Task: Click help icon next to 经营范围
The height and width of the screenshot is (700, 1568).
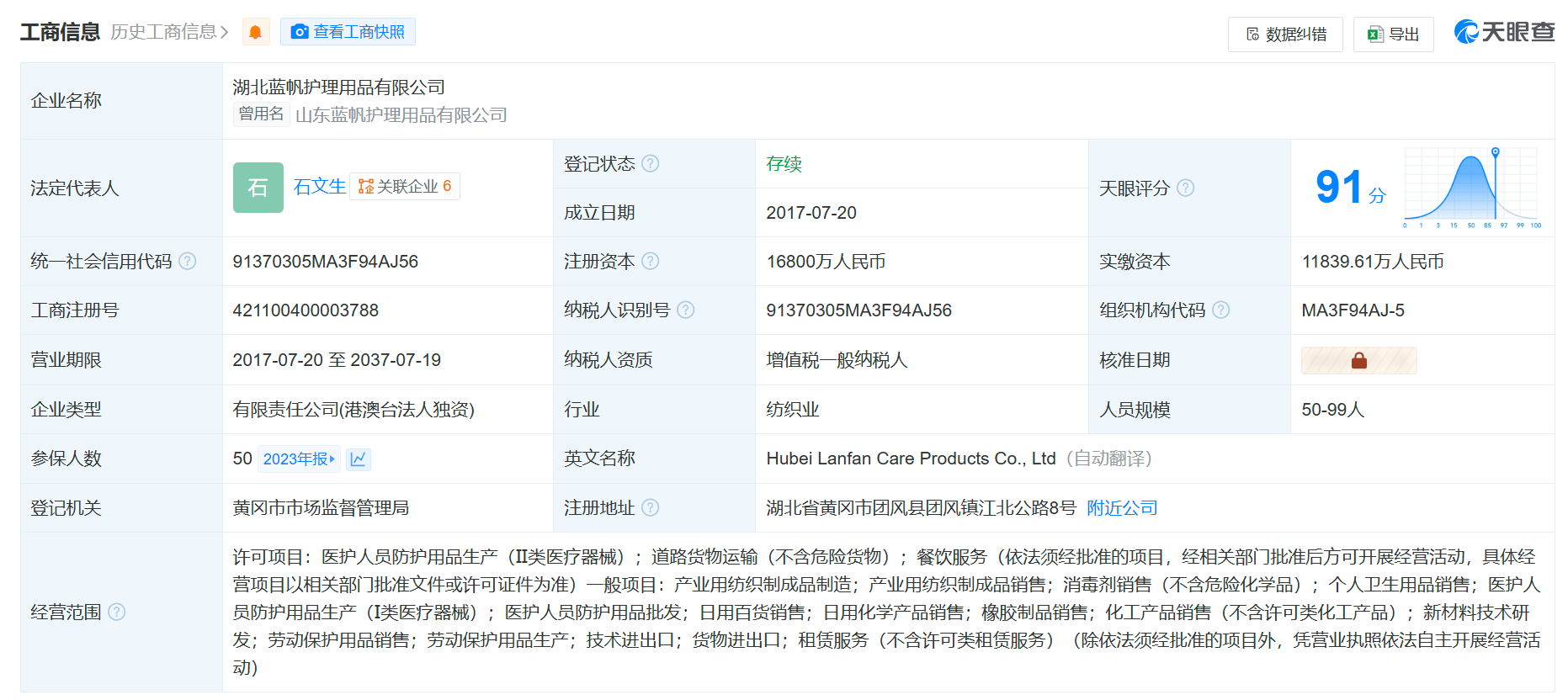Action: (x=117, y=612)
